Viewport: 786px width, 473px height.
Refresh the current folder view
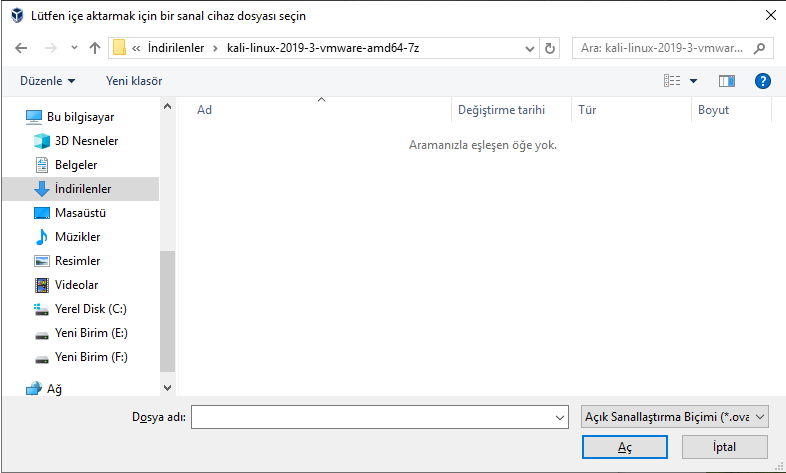point(550,49)
